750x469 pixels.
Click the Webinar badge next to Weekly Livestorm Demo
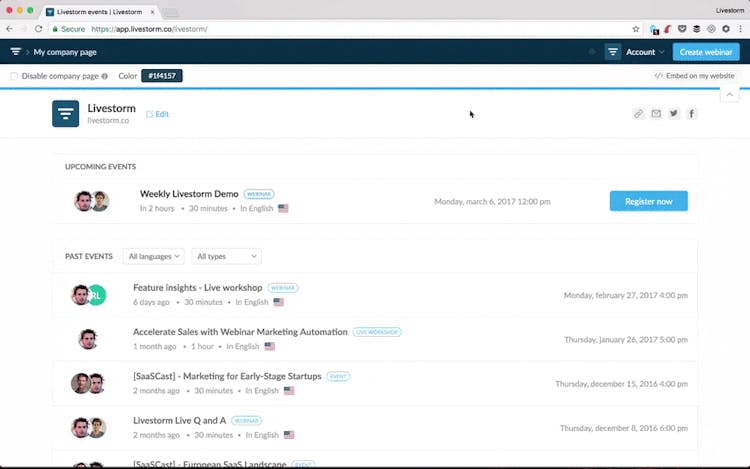tap(259, 194)
